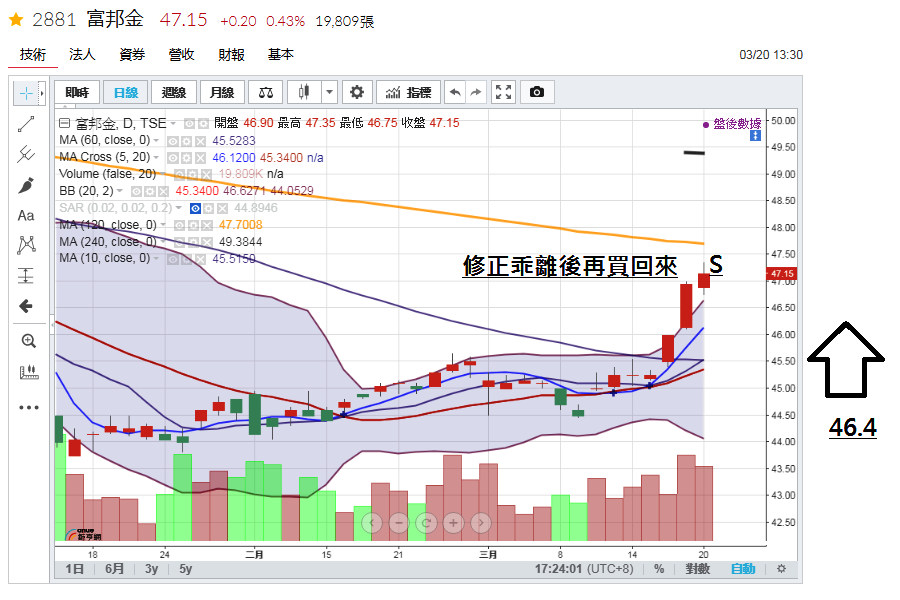900x600 pixels.
Task: Open chart settings gear in toolbar
Action: [357, 92]
